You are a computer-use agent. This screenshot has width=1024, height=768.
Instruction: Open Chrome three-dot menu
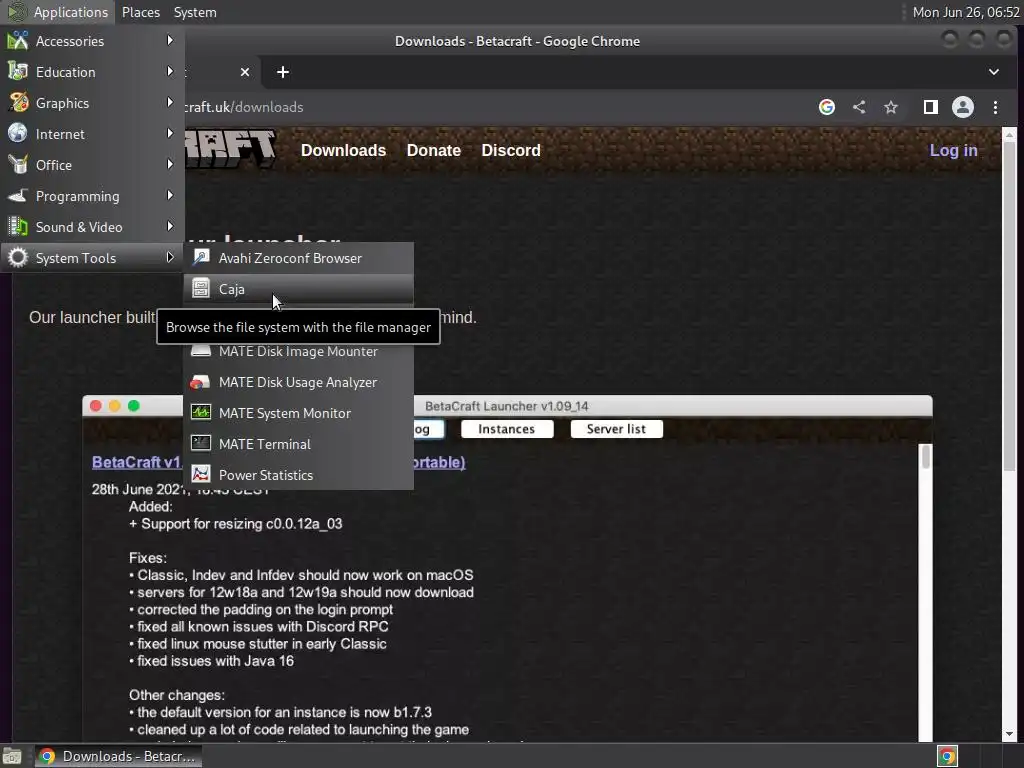[995, 107]
